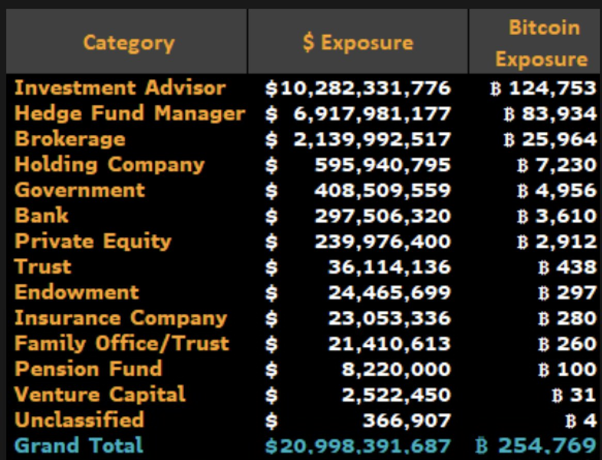Click the Grand Total row label
Screen dimensions: 602x460
click(x=79, y=445)
